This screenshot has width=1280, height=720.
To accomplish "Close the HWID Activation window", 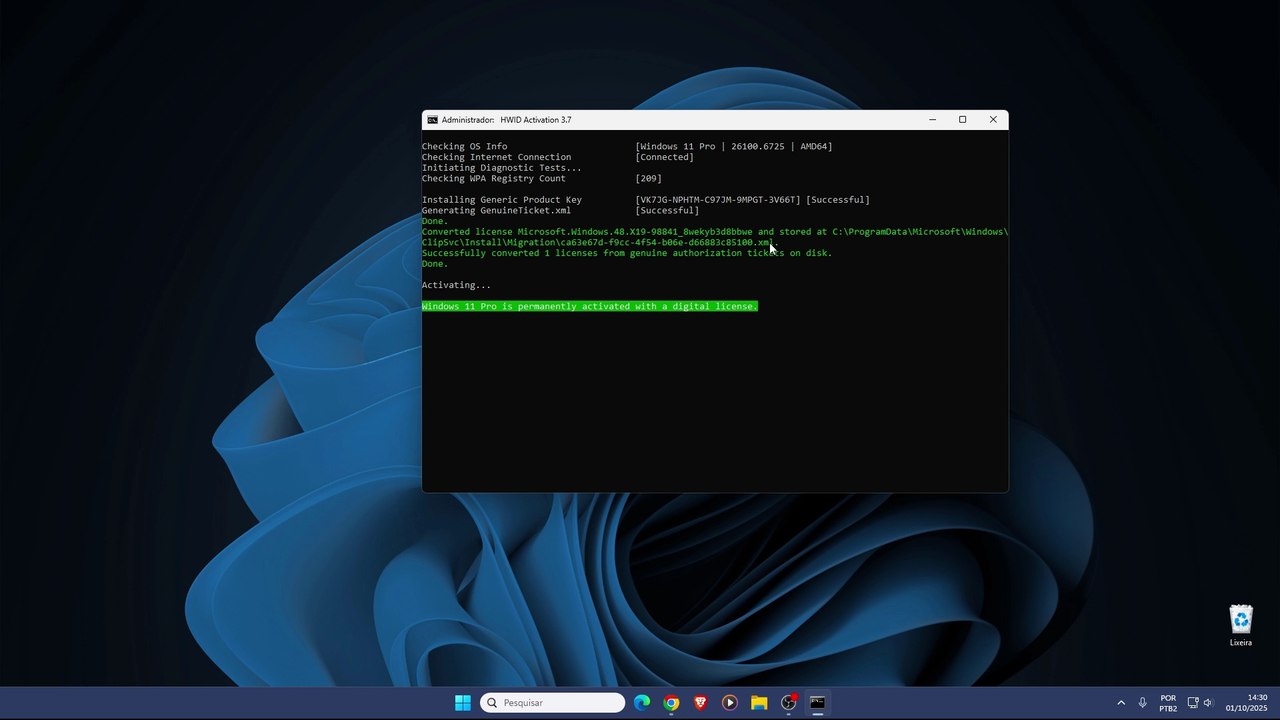I will (993, 120).
